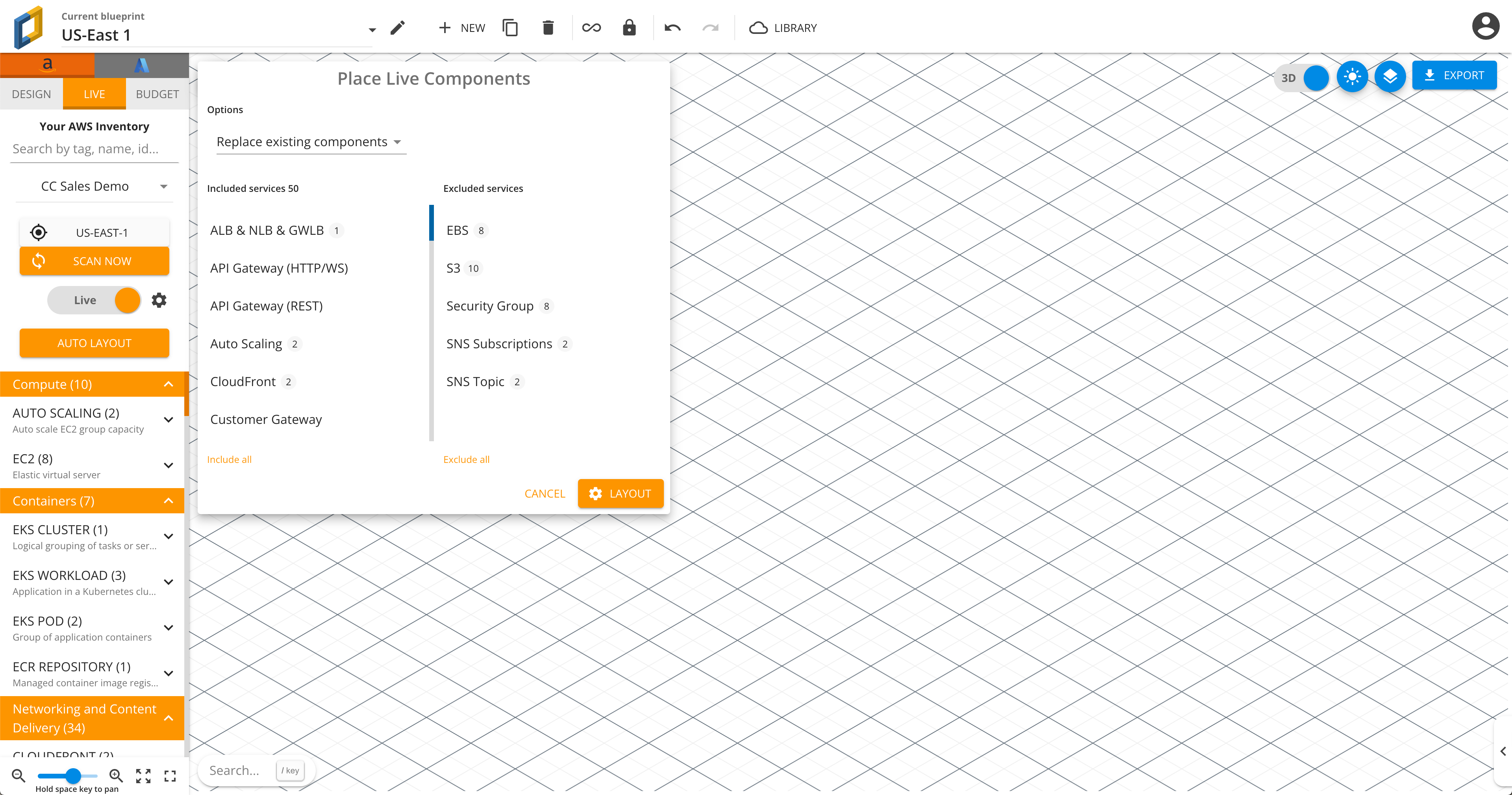Lock the blueprint using the padlock icon
The width and height of the screenshot is (1512, 795).
click(x=629, y=28)
